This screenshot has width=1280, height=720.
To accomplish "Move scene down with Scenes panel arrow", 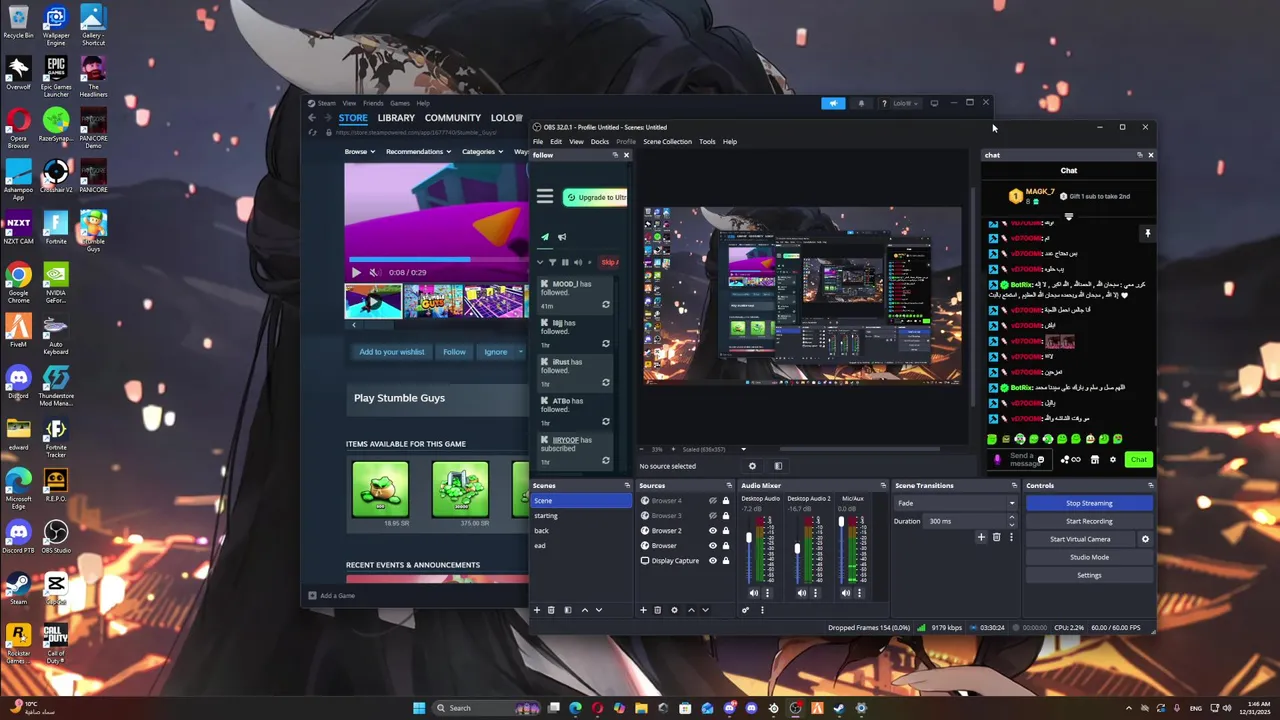I will tap(599, 610).
